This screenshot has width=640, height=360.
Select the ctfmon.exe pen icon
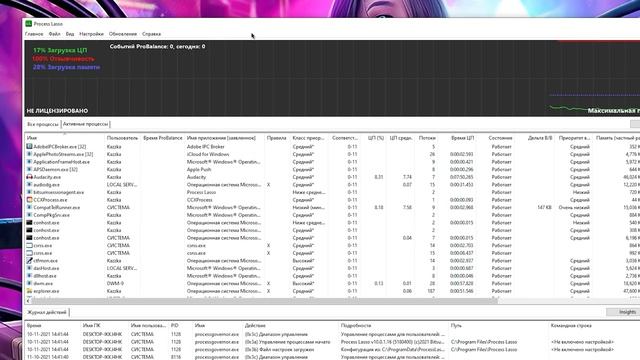(x=29, y=260)
